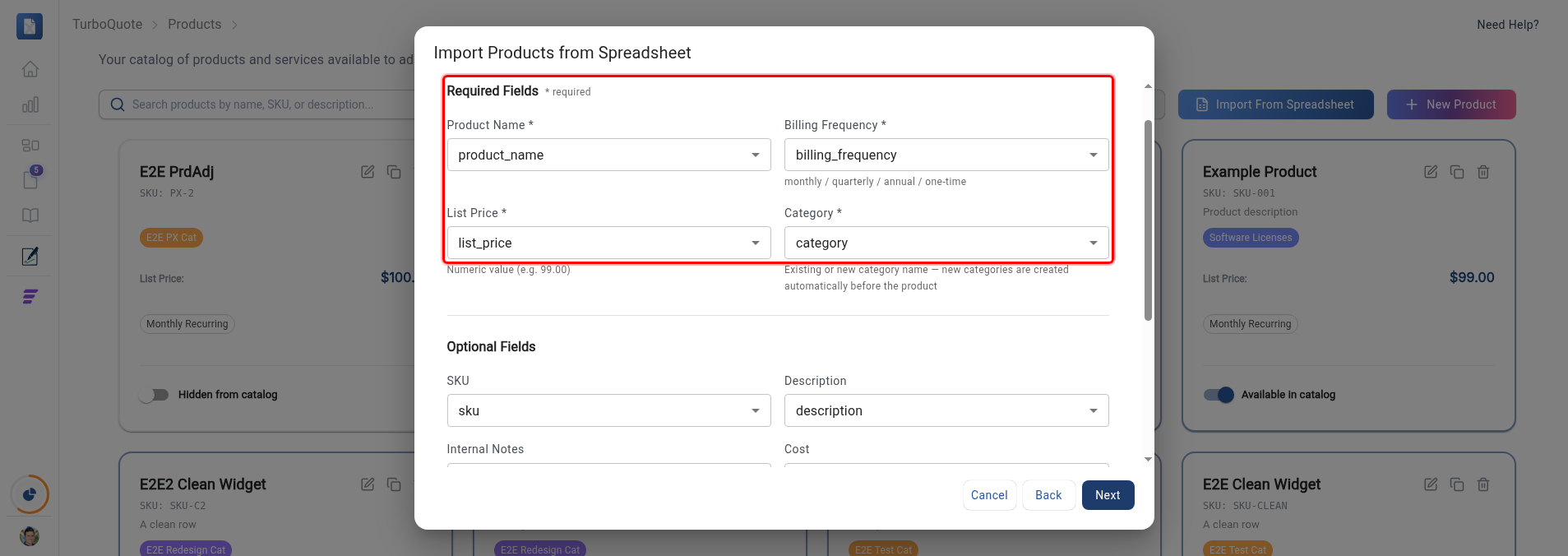Click the SKU: SKU-CLEAN text
The image size is (1568, 556).
pyautogui.click(x=1245, y=506)
